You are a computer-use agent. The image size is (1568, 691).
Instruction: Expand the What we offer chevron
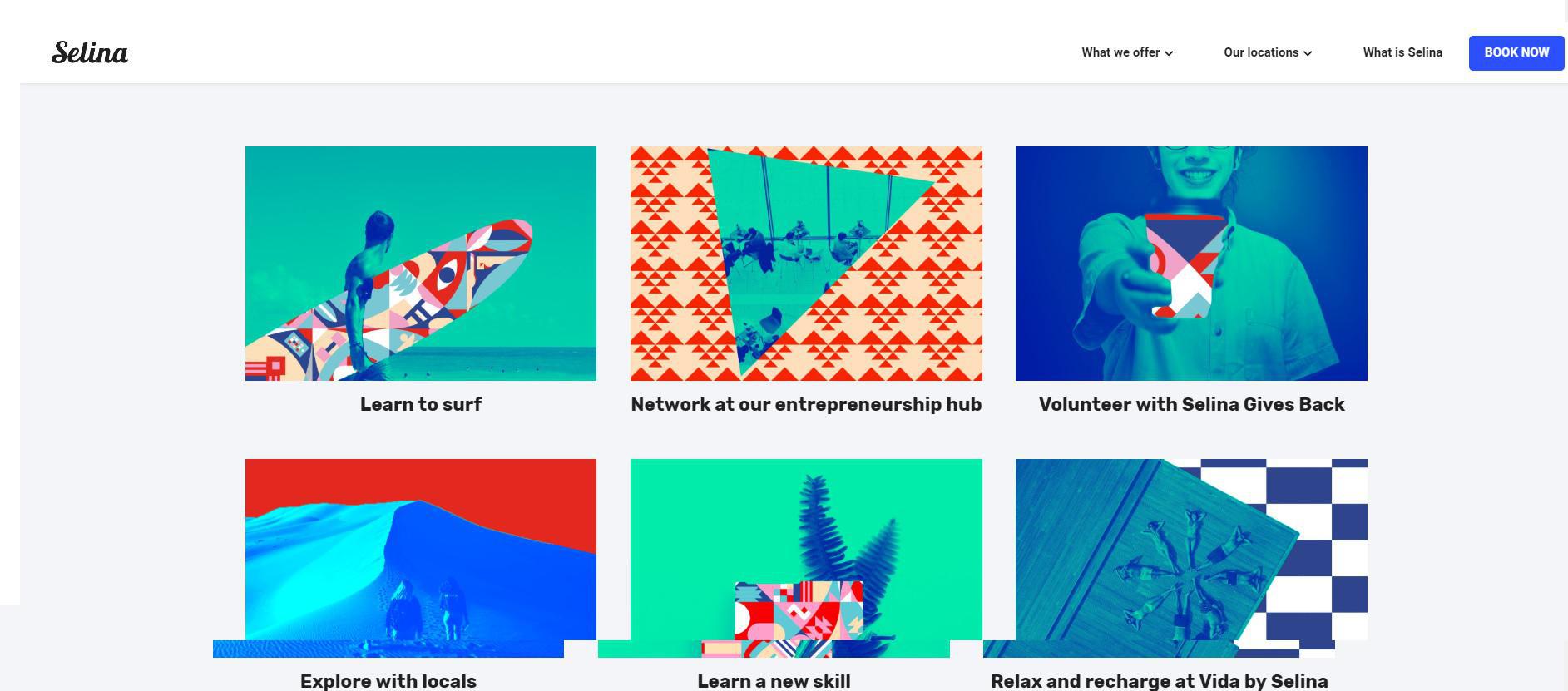1169,53
